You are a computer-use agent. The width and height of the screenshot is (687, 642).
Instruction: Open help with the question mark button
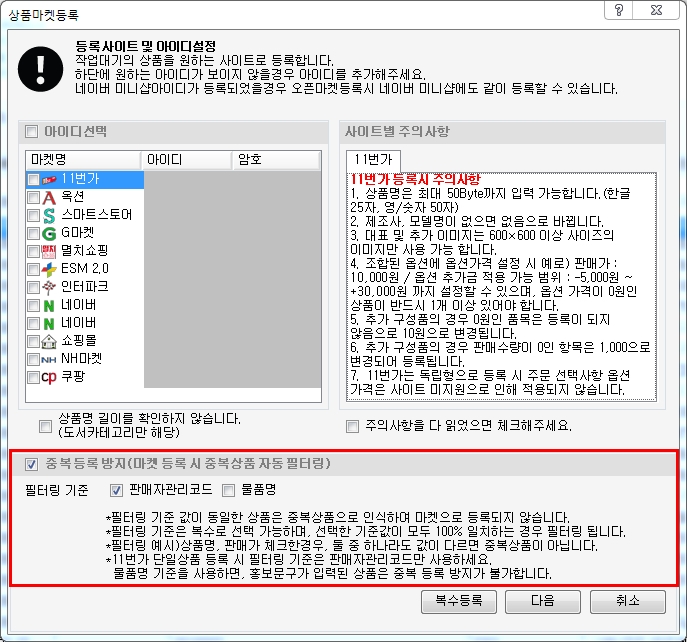tap(620, 12)
